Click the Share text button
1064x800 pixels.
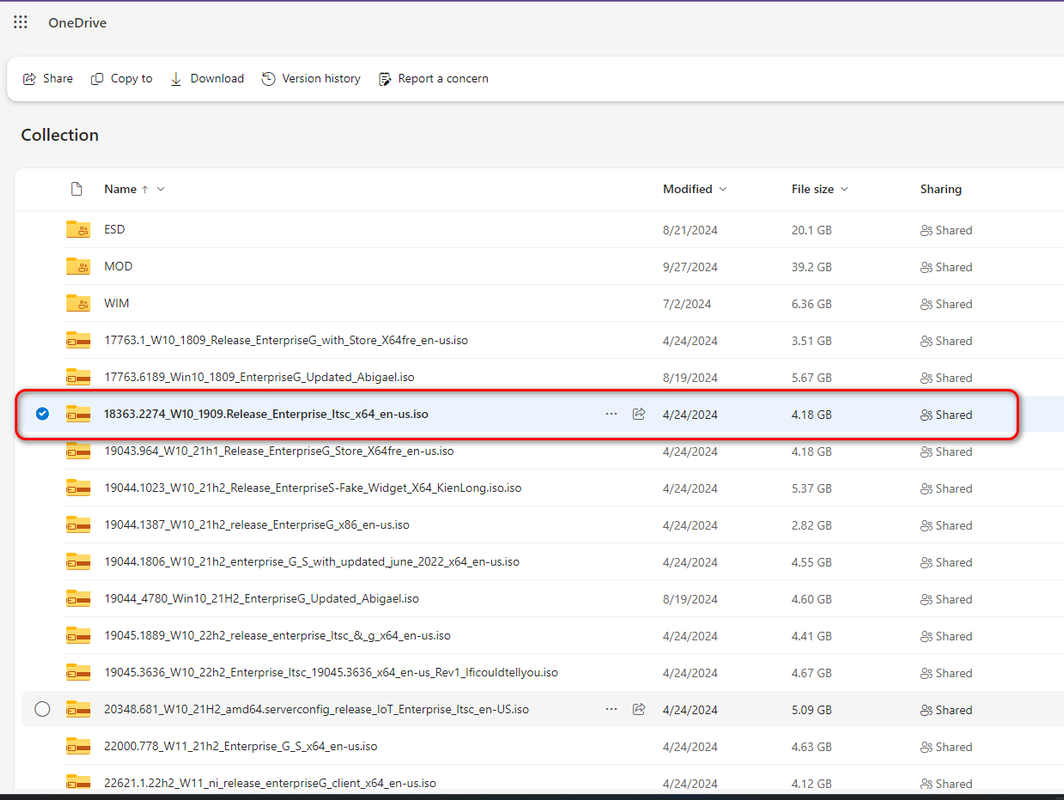coord(58,79)
